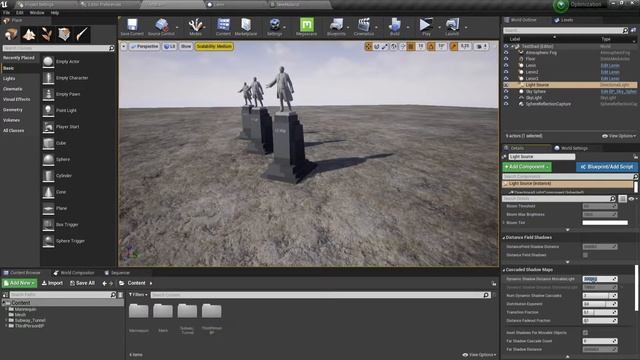640x360 pixels.
Task: Click the Blueprint/Add Script button
Action: [607, 167]
